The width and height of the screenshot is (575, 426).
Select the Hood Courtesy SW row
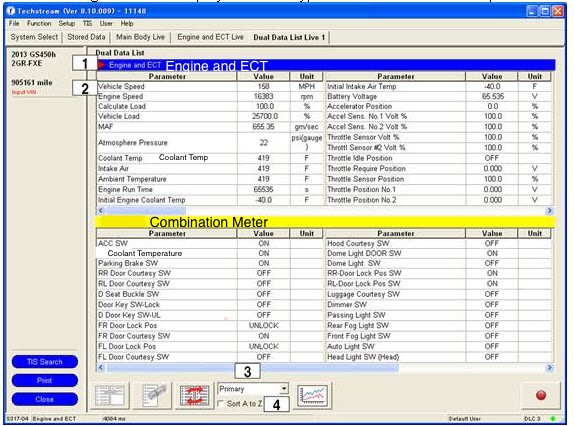coord(439,243)
